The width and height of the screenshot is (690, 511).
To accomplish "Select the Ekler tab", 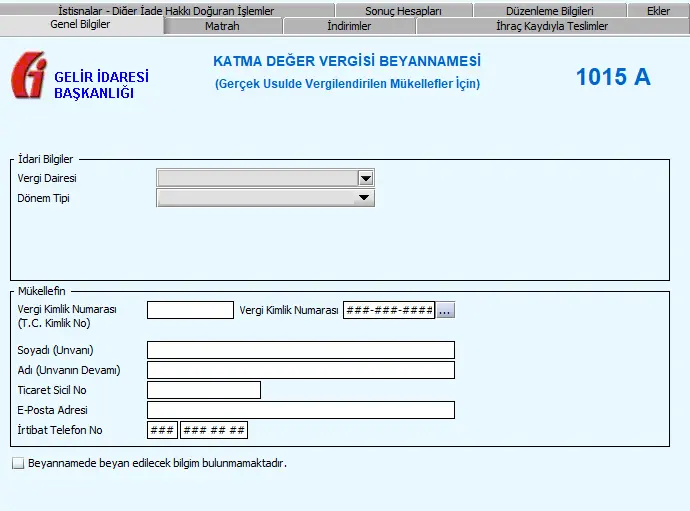I will (658, 11).
